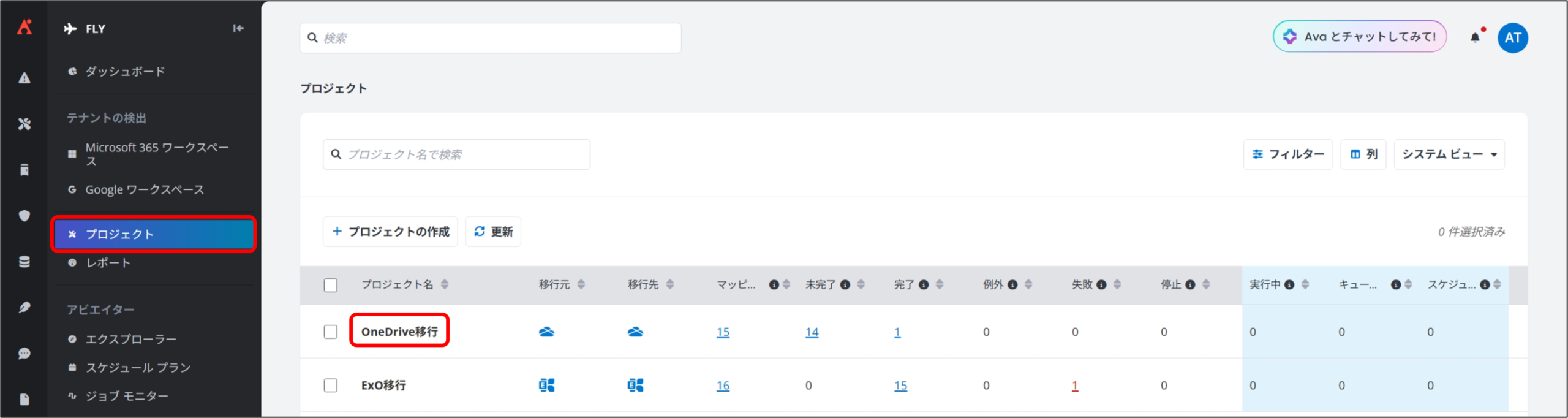Check the OneDrive移行 row checkbox

(x=331, y=332)
